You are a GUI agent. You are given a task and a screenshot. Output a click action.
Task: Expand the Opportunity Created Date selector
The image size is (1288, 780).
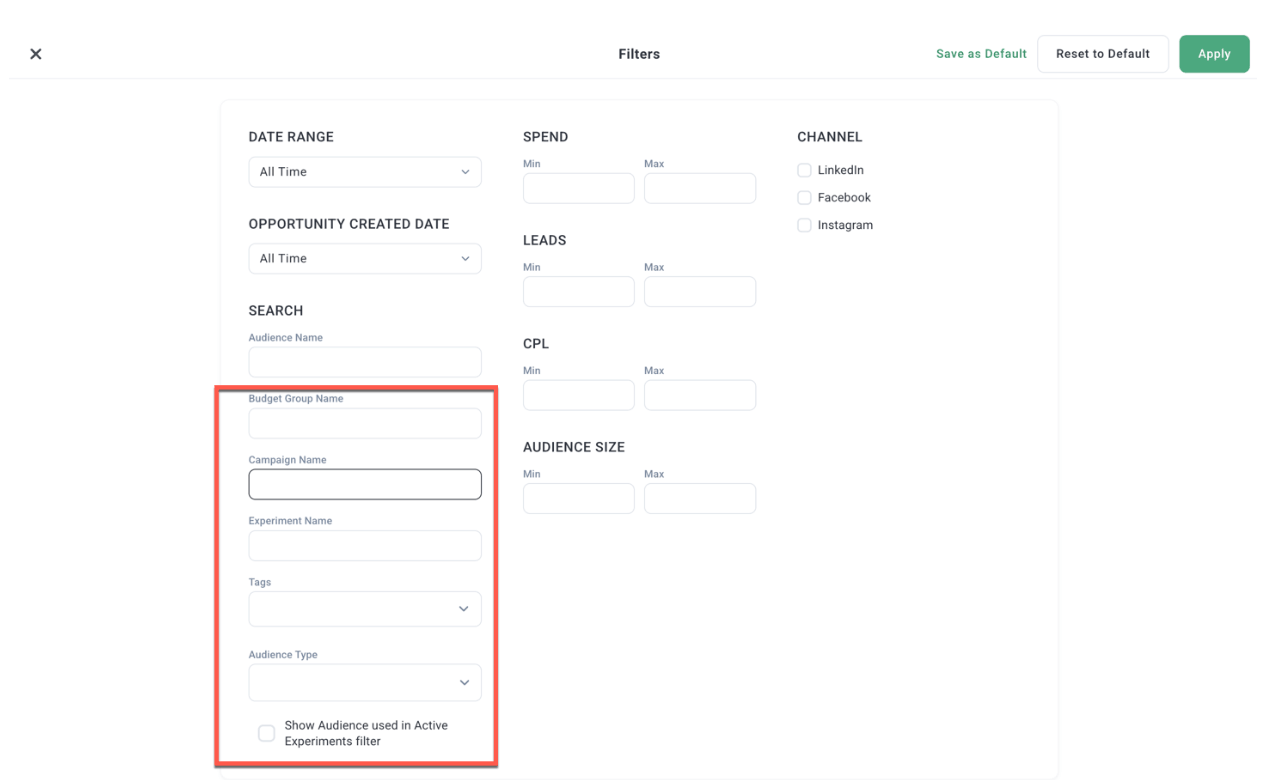coord(364,258)
